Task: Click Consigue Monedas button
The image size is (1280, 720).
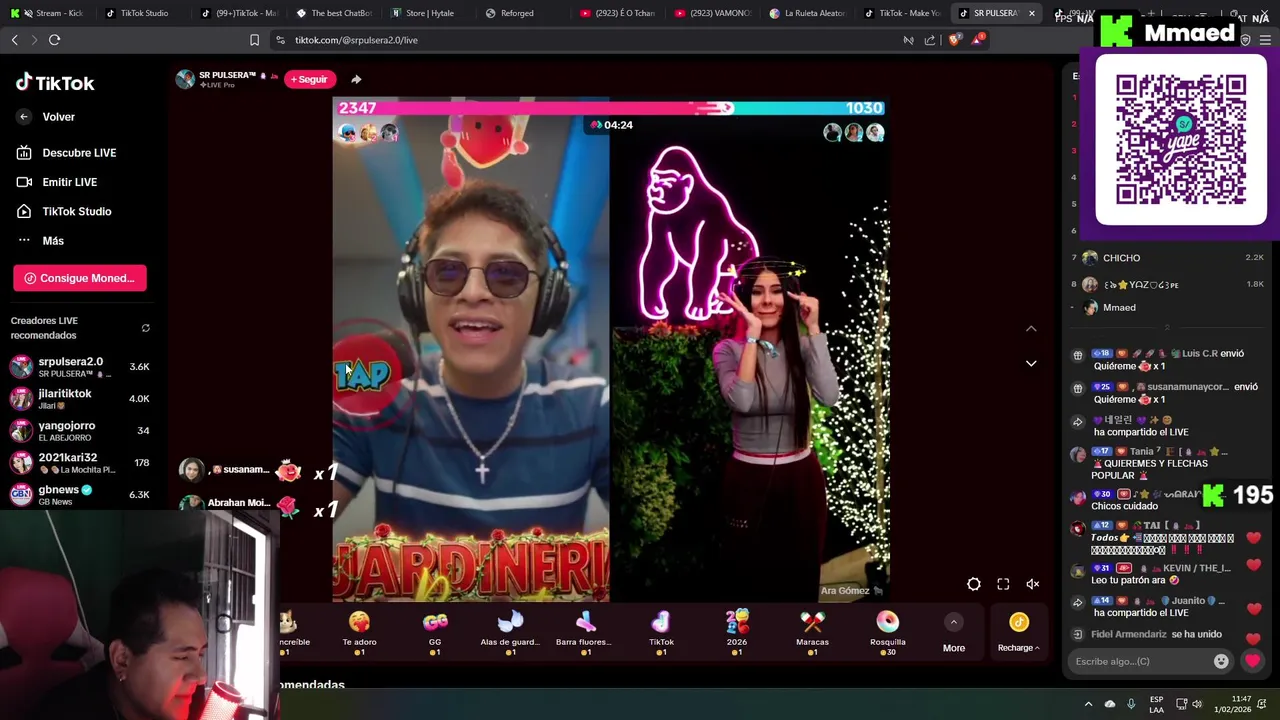Action: pyautogui.click(x=80, y=278)
